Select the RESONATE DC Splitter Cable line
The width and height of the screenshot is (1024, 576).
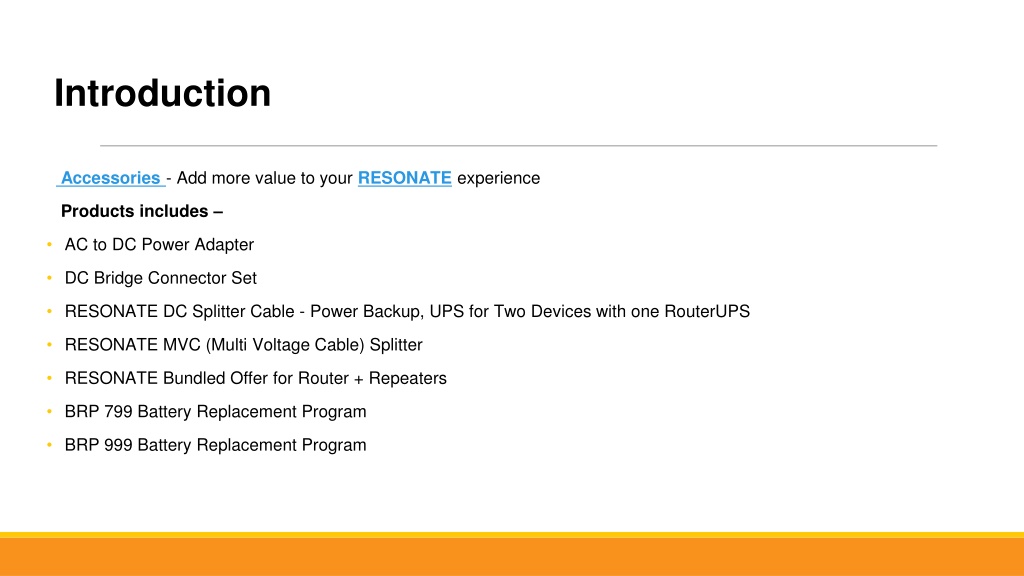point(407,311)
